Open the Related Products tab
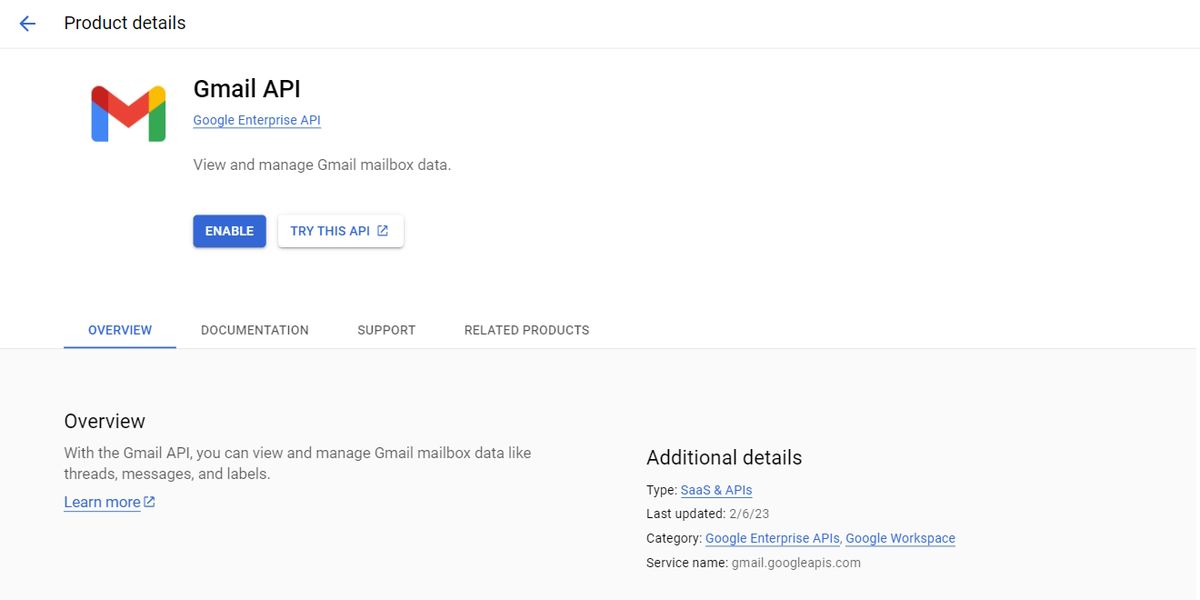1200x600 pixels. (x=527, y=330)
